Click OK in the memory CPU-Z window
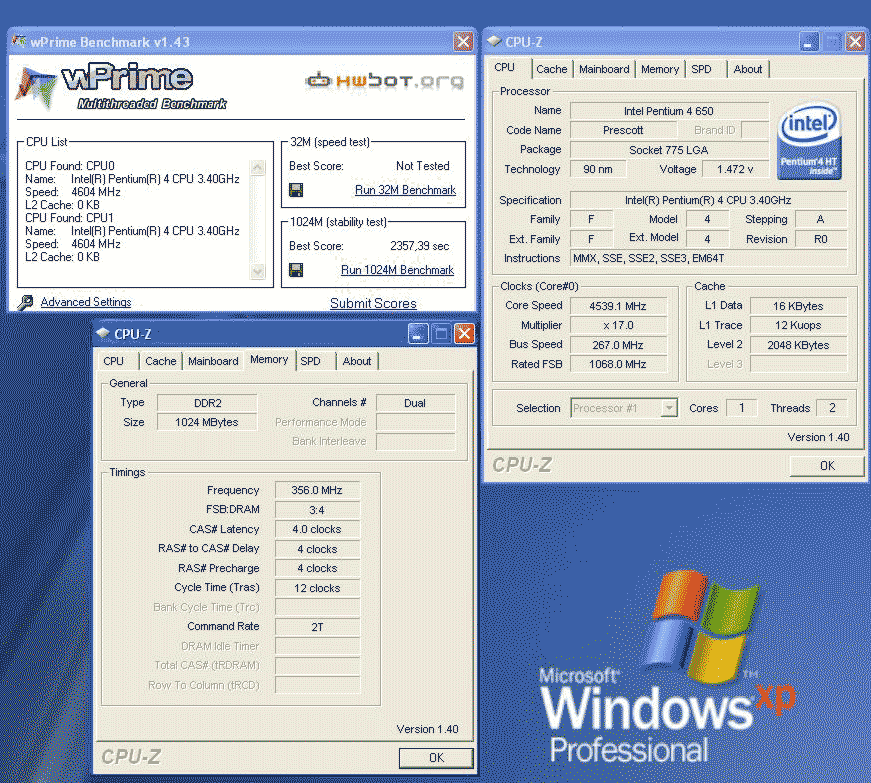Screen dimensions: 871x783 [x=436, y=757]
